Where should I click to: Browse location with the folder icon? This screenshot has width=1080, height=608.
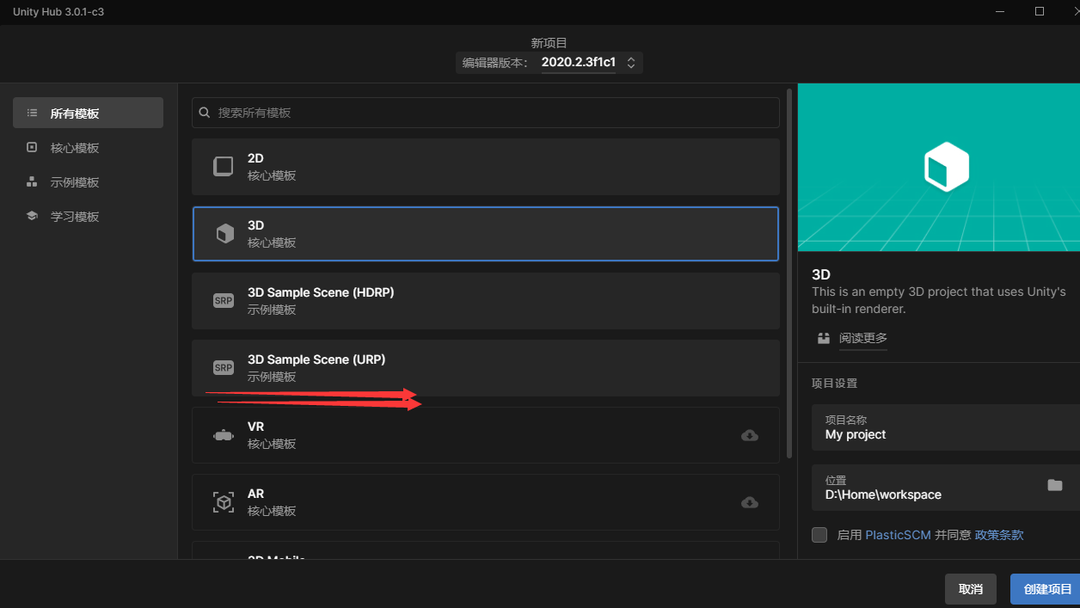click(1055, 485)
